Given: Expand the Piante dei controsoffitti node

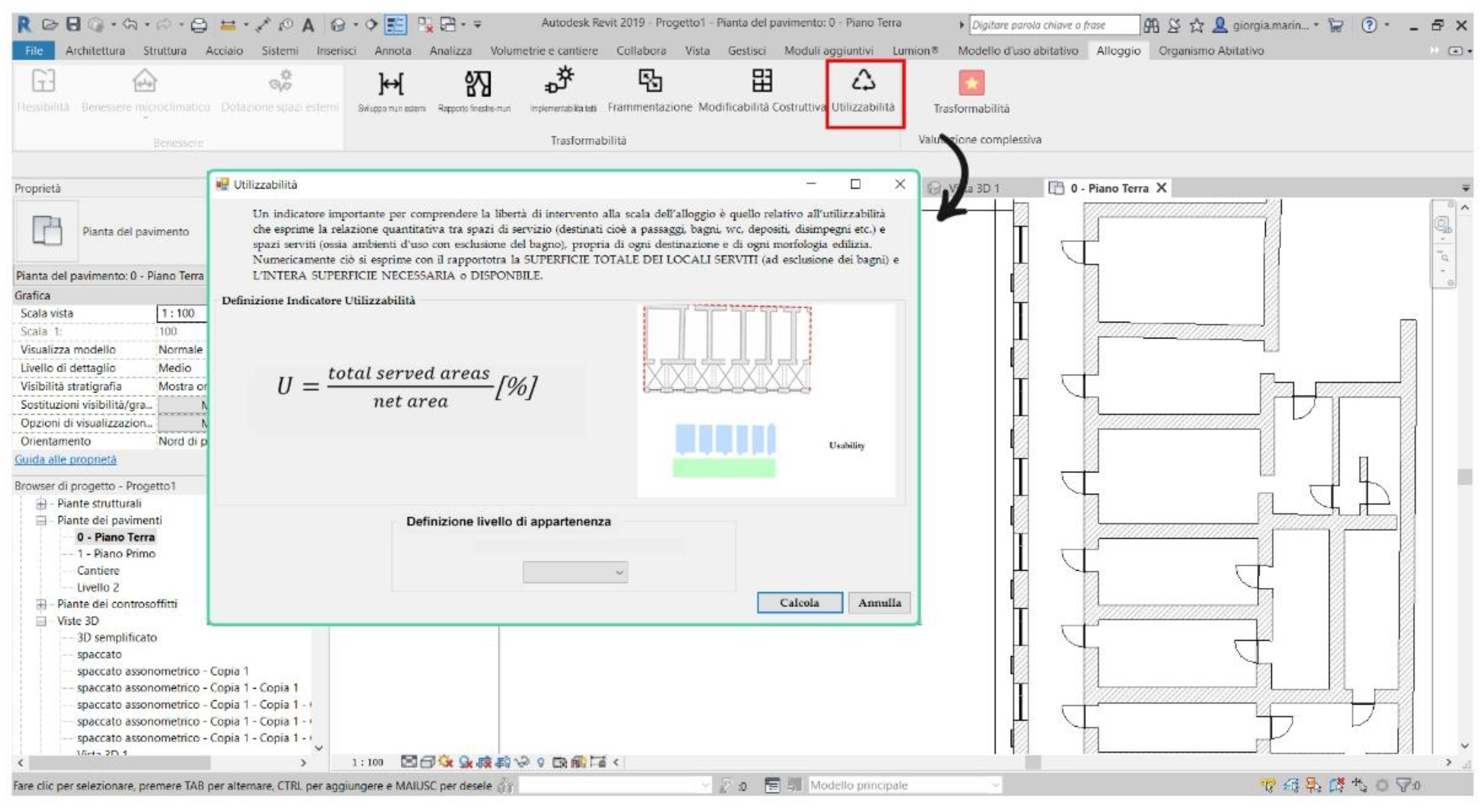Looking at the screenshot, I should pyautogui.click(x=42, y=604).
